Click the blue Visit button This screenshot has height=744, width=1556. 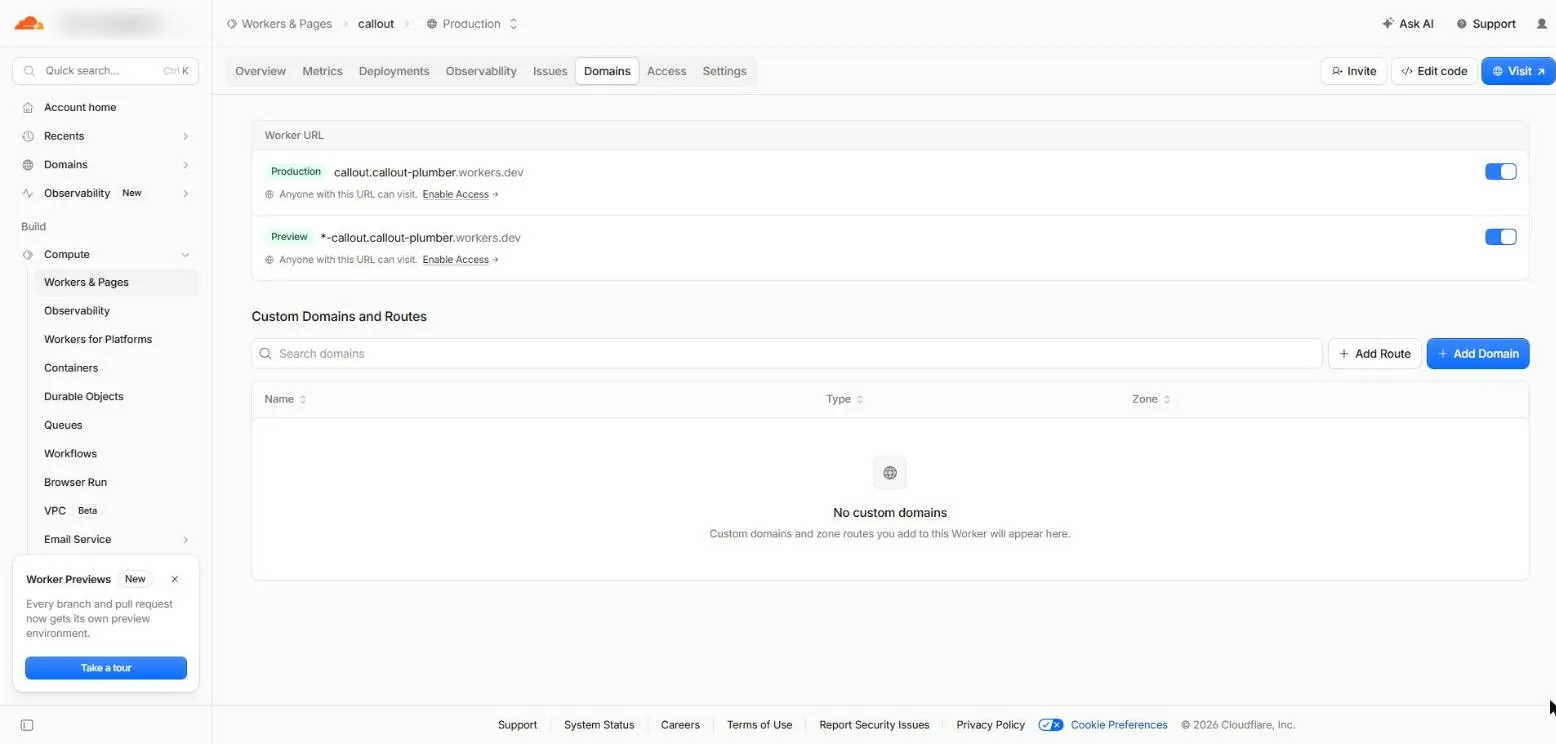1518,71
